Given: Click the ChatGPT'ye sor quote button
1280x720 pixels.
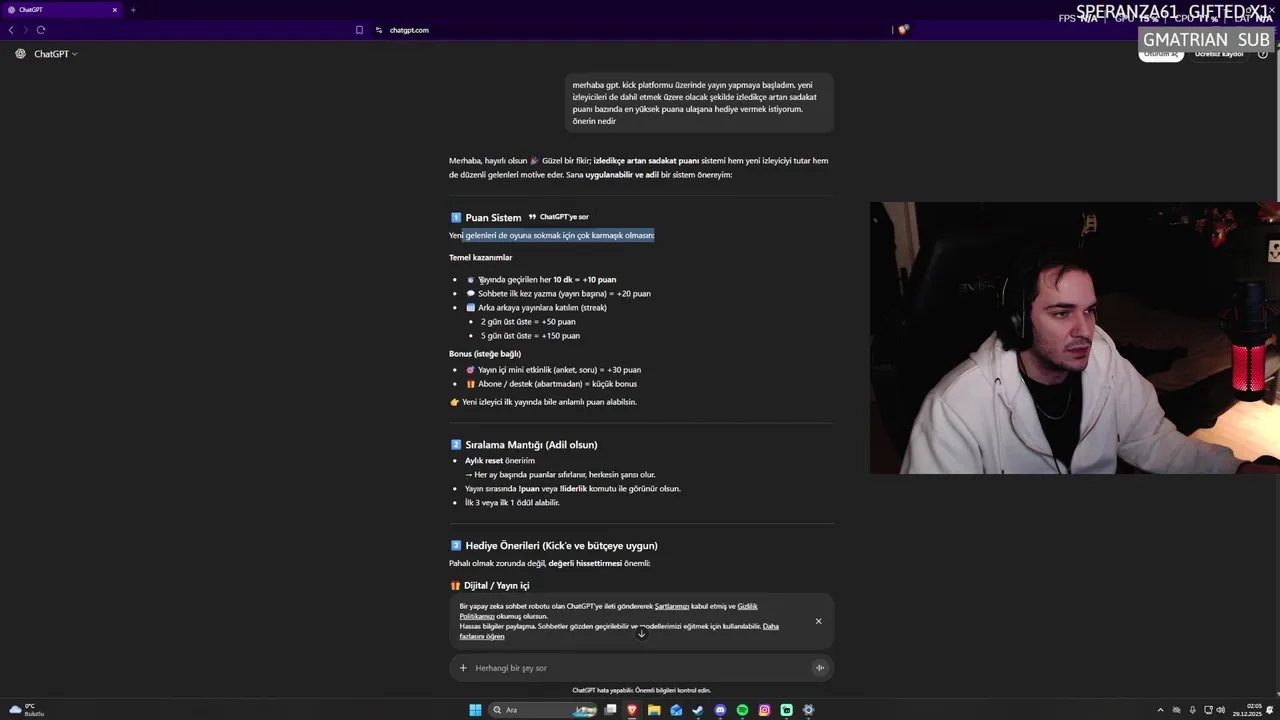Looking at the screenshot, I should tap(558, 217).
